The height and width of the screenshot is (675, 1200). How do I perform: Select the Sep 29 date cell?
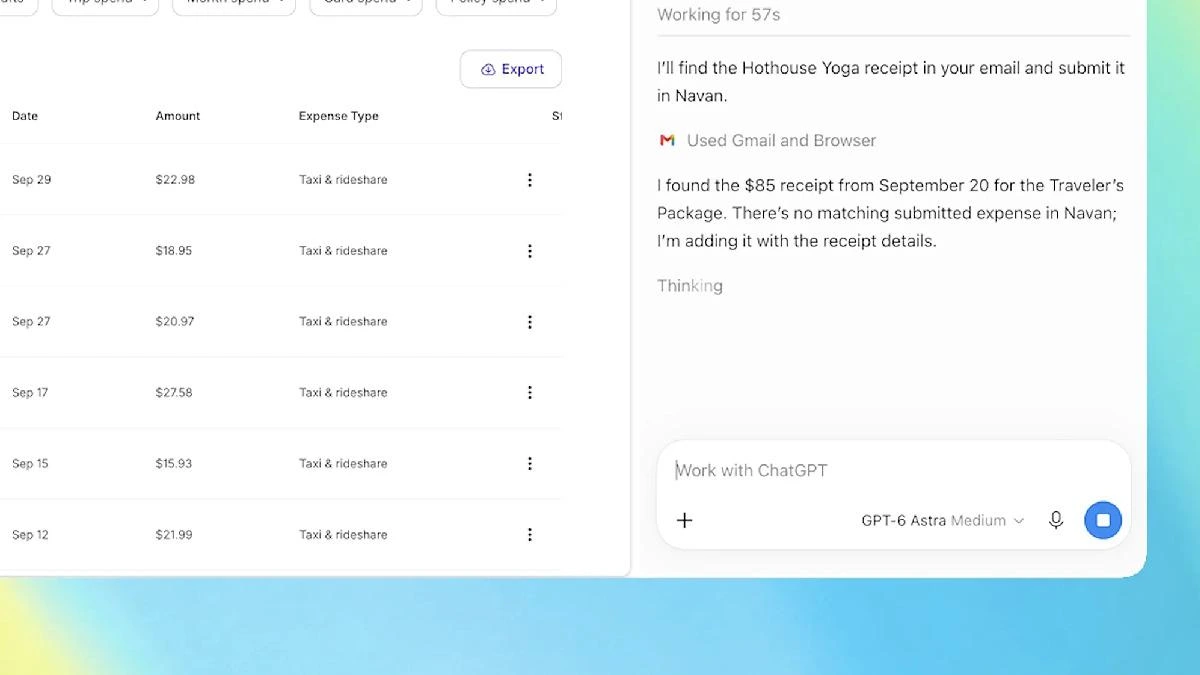pyautogui.click(x=32, y=180)
